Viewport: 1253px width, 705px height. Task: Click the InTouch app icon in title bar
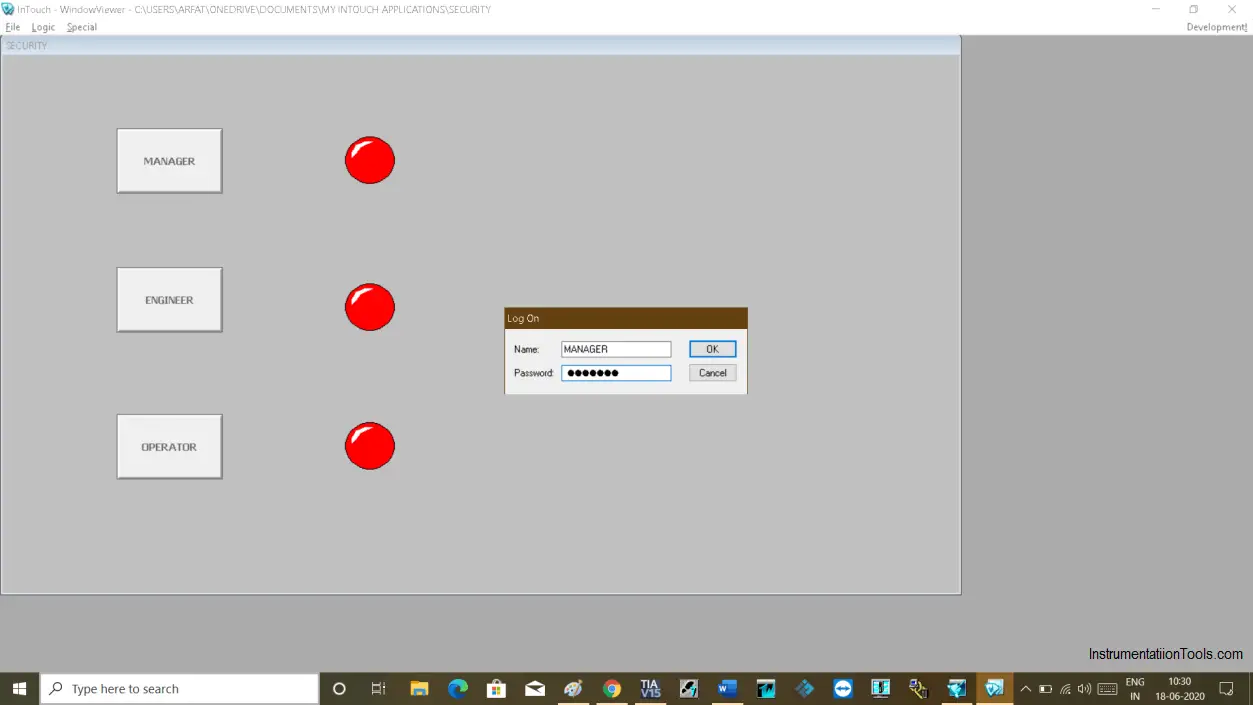click(8, 9)
